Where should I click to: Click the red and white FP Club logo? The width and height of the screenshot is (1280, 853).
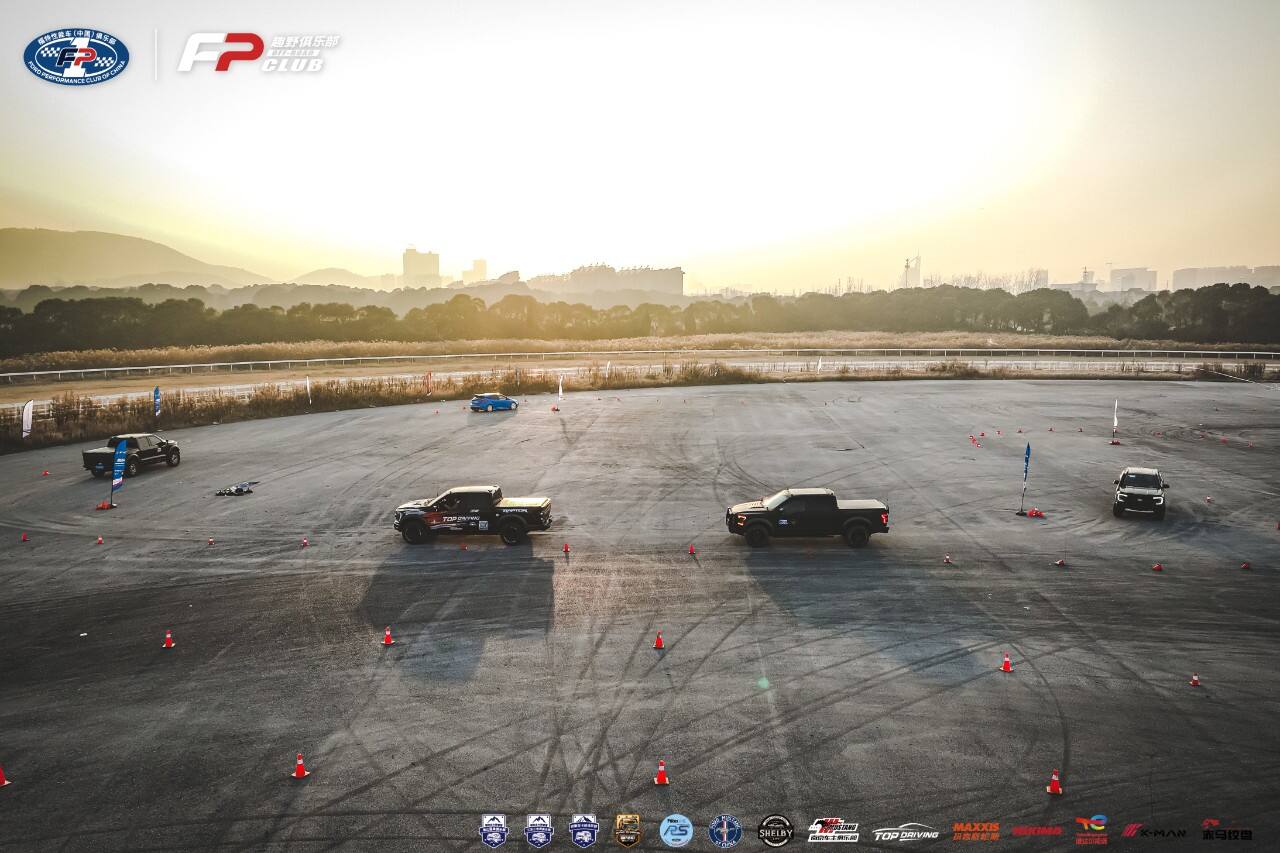point(259,52)
